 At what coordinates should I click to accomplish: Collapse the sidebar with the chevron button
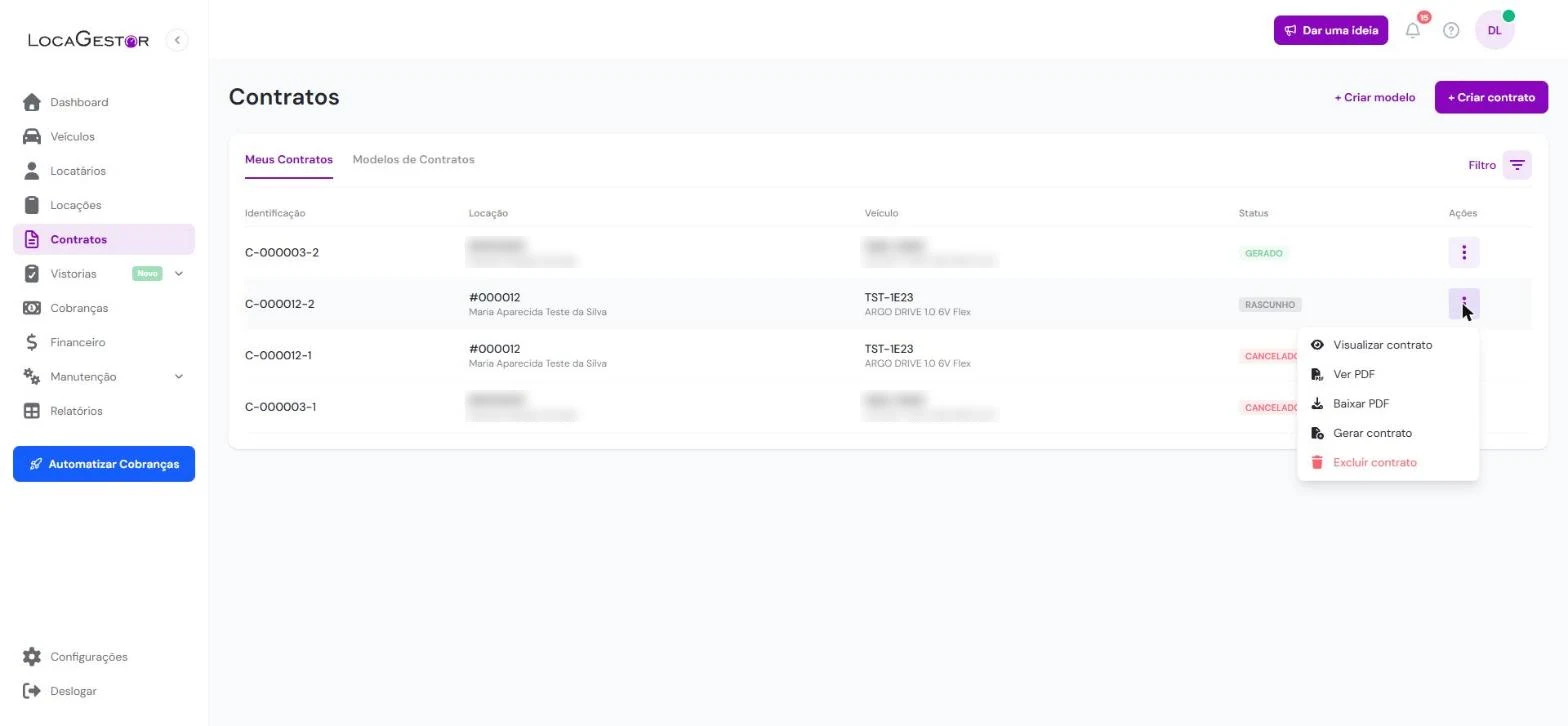(177, 40)
